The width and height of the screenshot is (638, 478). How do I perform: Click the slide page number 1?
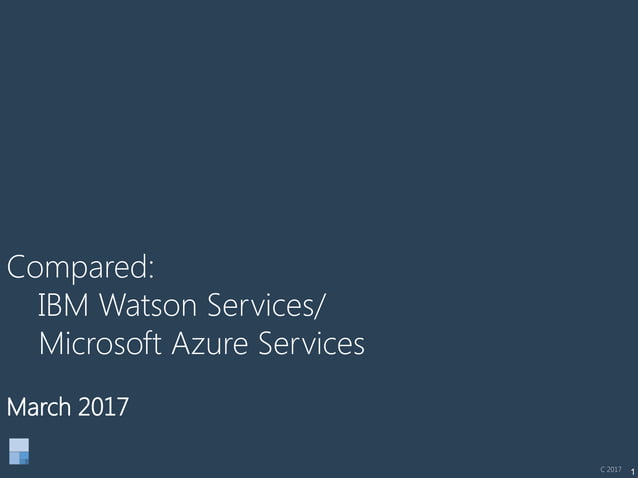[632, 470]
